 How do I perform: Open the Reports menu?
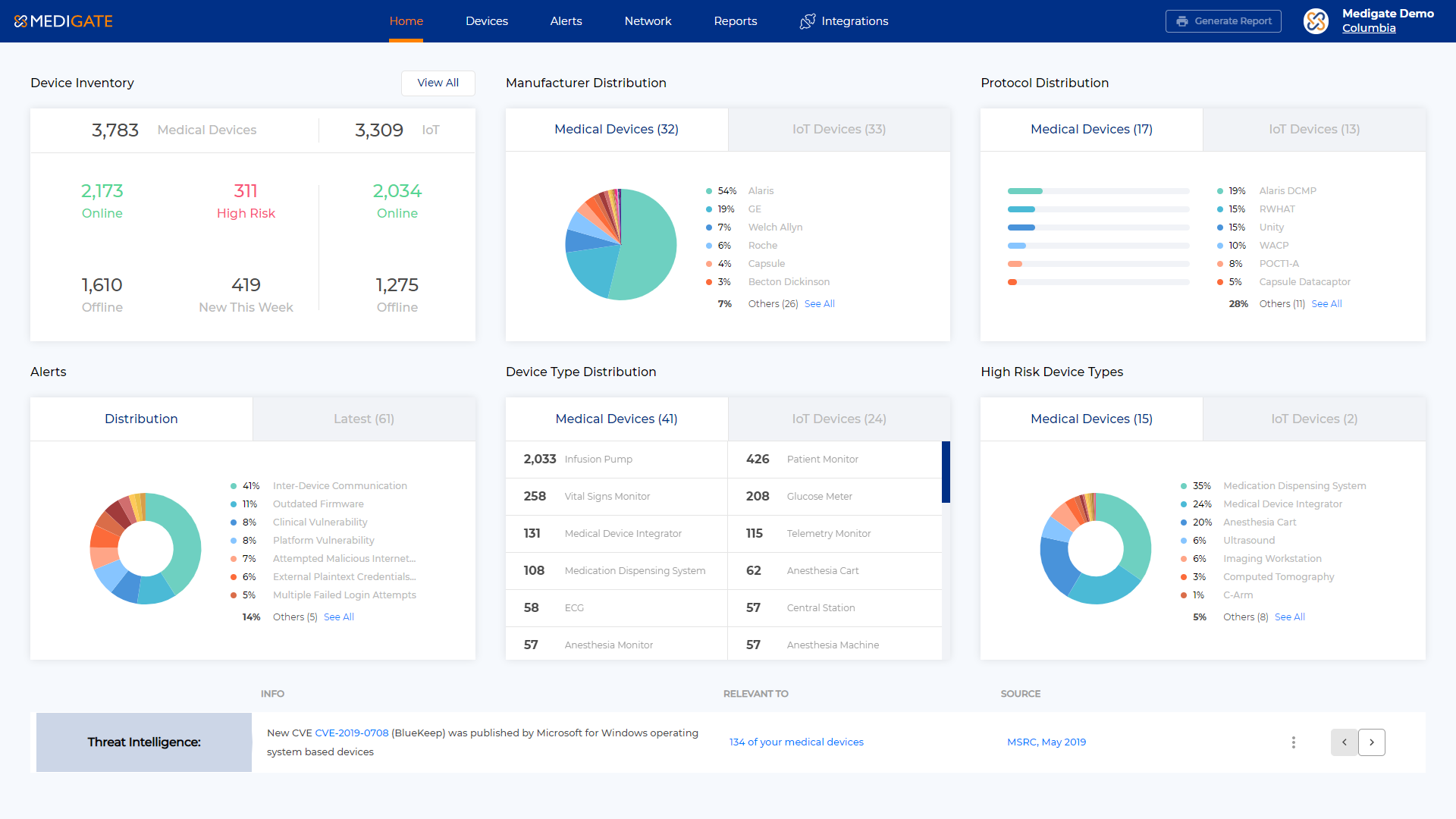coord(736,21)
